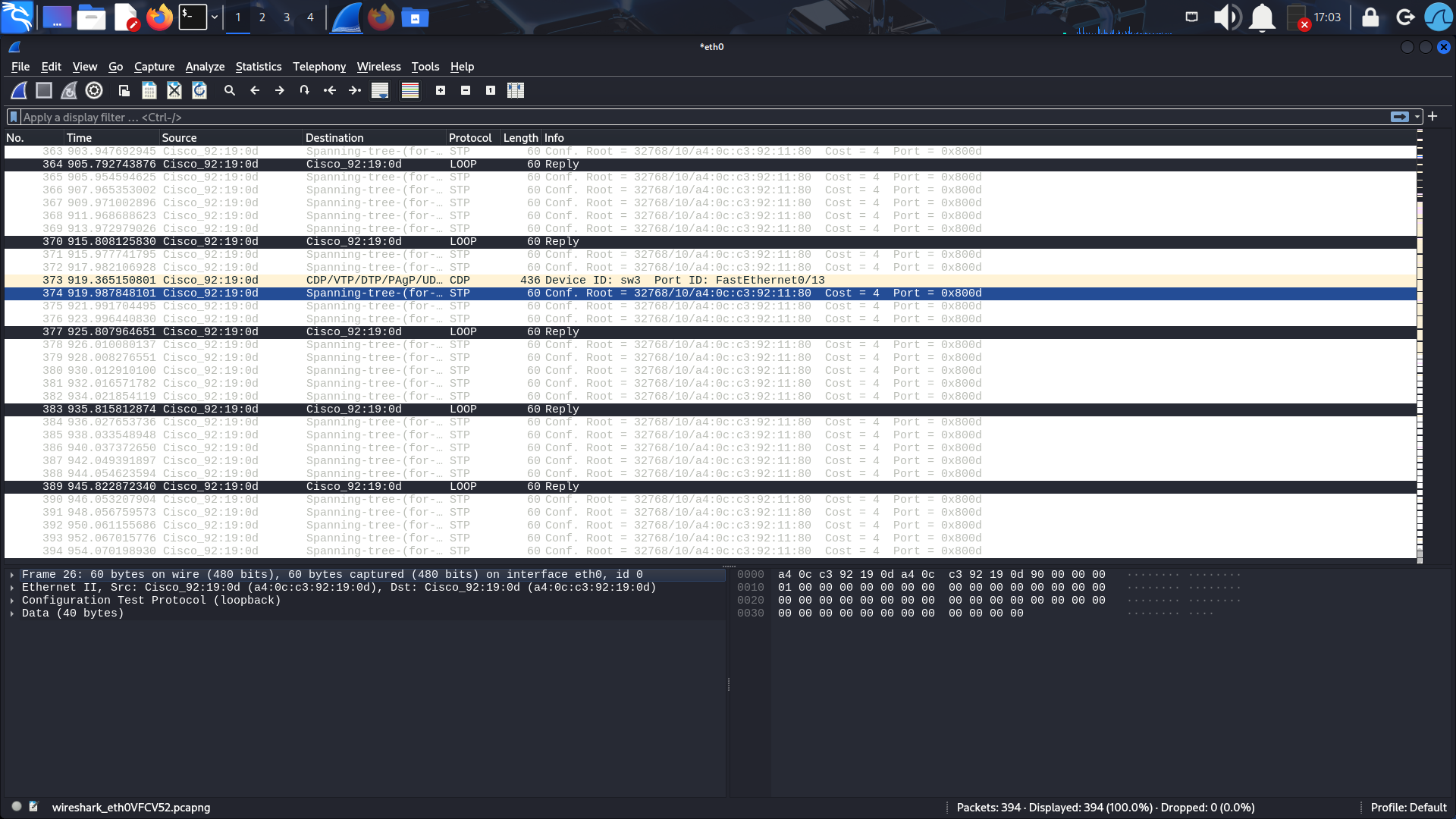Open a capture file icon
This screenshot has height=819, width=1456.
[124, 90]
